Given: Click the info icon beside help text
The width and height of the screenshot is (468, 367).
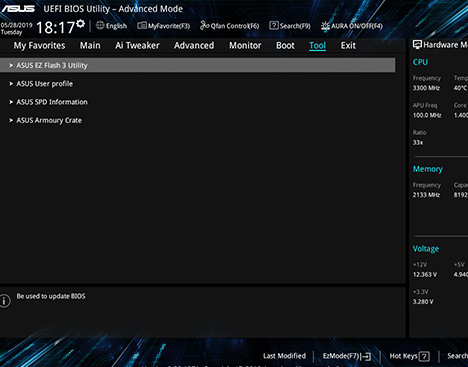Looking at the screenshot, I should click(5, 301).
